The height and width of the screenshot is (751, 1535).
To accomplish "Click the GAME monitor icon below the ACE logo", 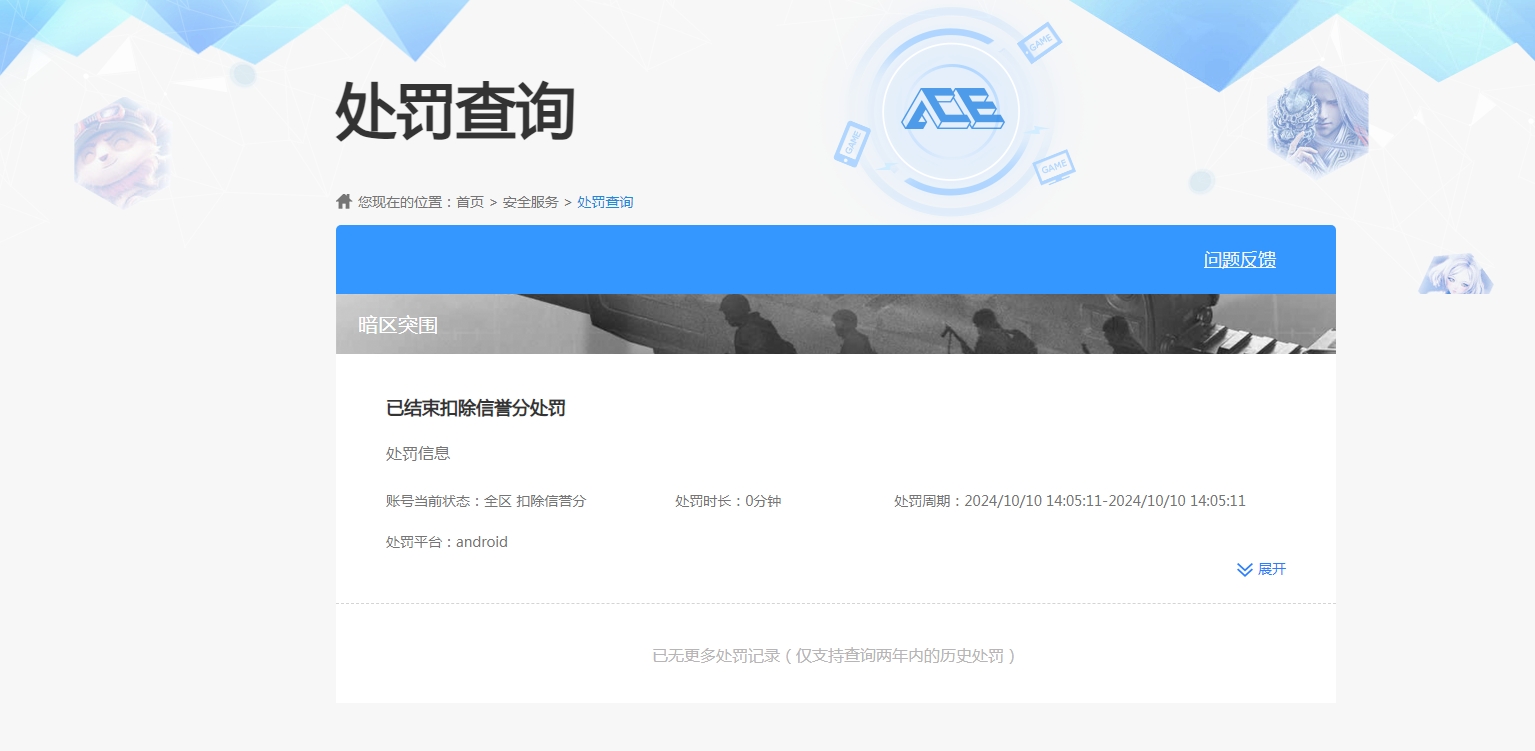I will [x=1055, y=166].
